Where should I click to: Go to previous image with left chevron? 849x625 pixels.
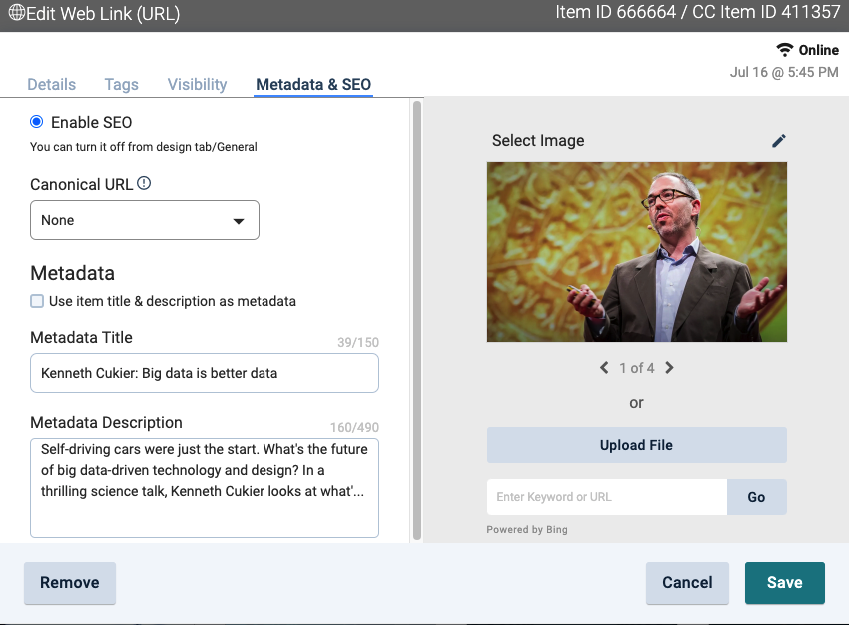(x=604, y=368)
